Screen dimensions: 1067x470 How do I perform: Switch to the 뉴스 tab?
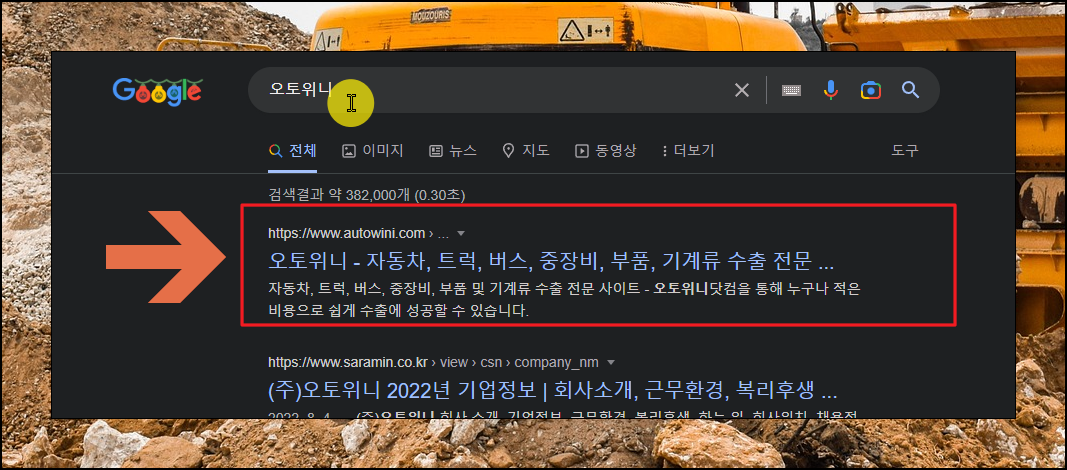453,151
